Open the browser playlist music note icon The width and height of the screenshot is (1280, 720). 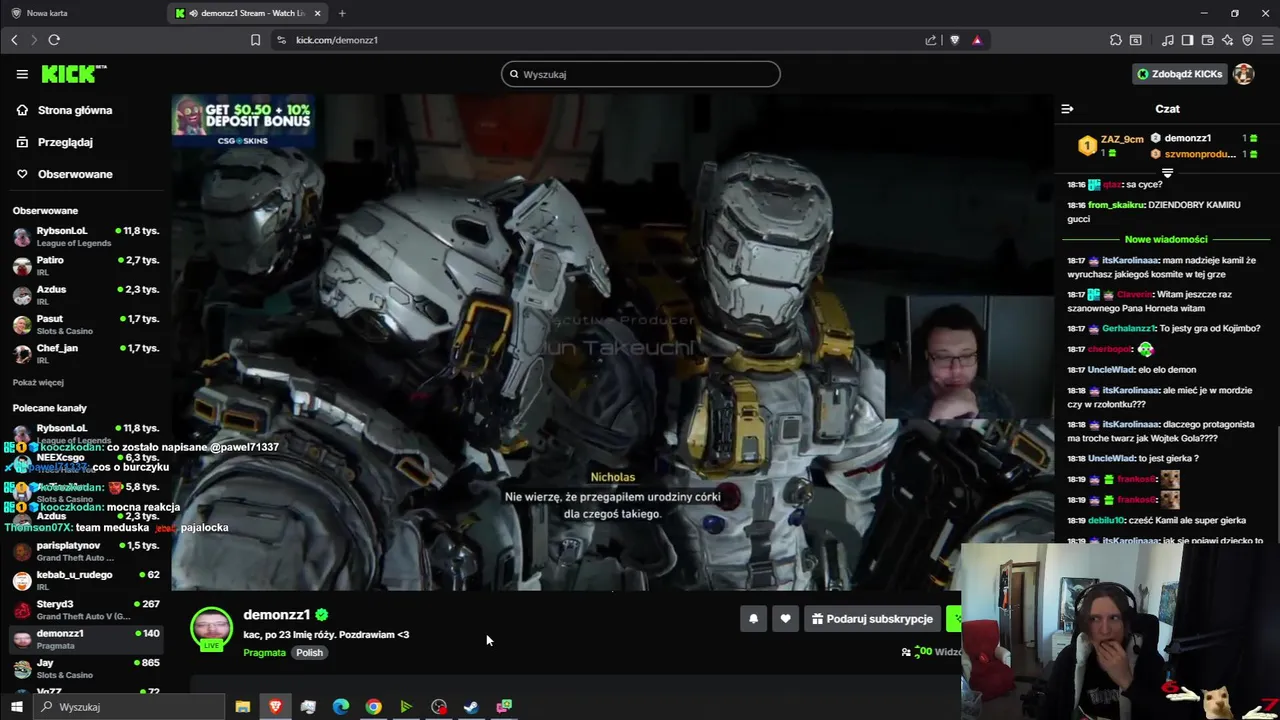[1168, 40]
